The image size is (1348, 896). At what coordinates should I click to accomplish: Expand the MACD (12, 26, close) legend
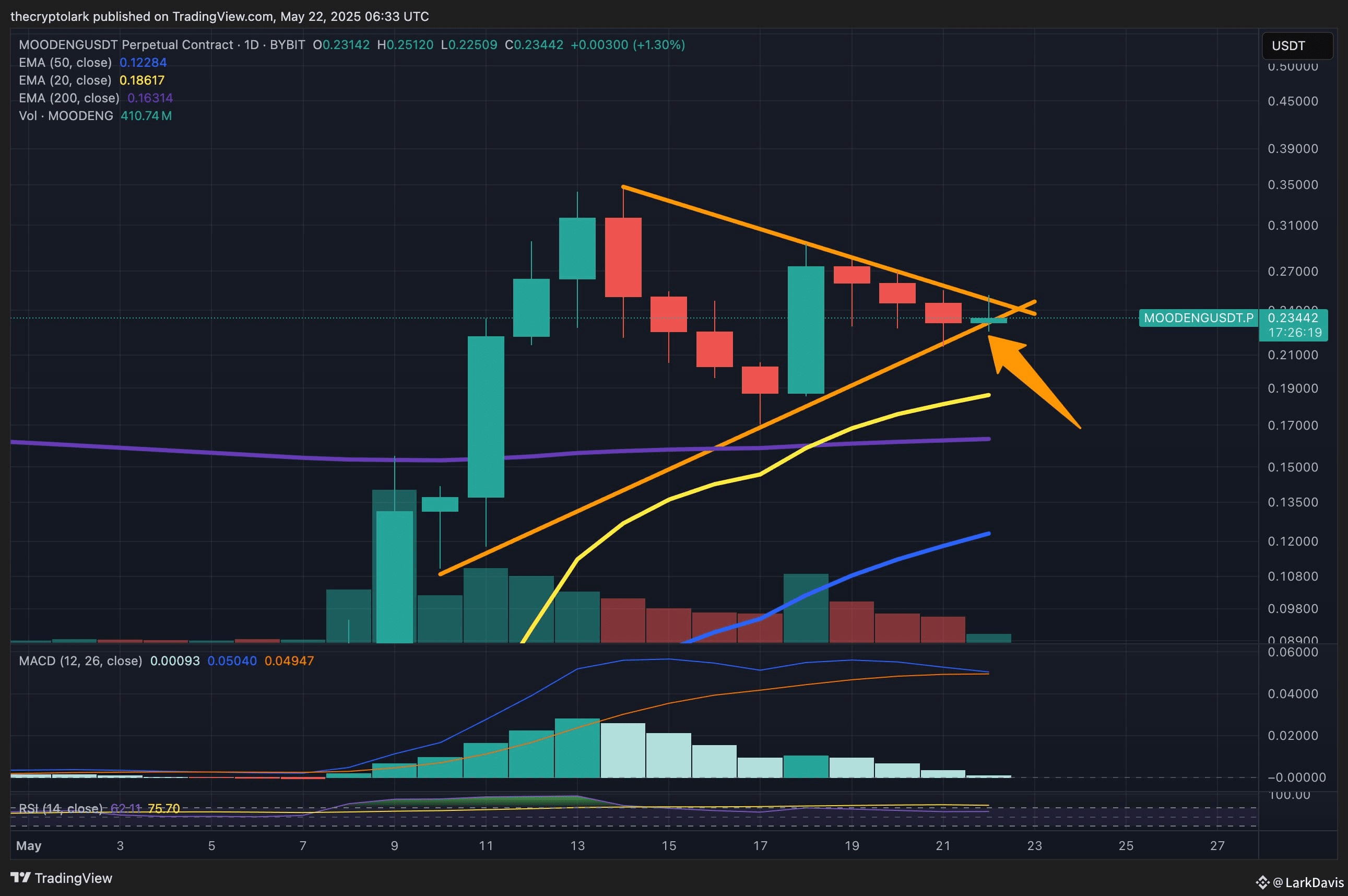tap(80, 661)
